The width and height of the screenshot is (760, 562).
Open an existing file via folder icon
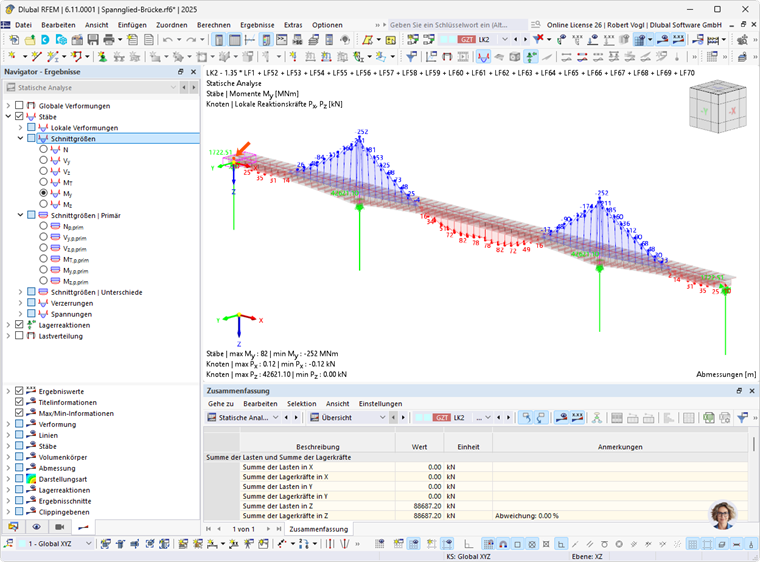pyautogui.click(x=30, y=40)
